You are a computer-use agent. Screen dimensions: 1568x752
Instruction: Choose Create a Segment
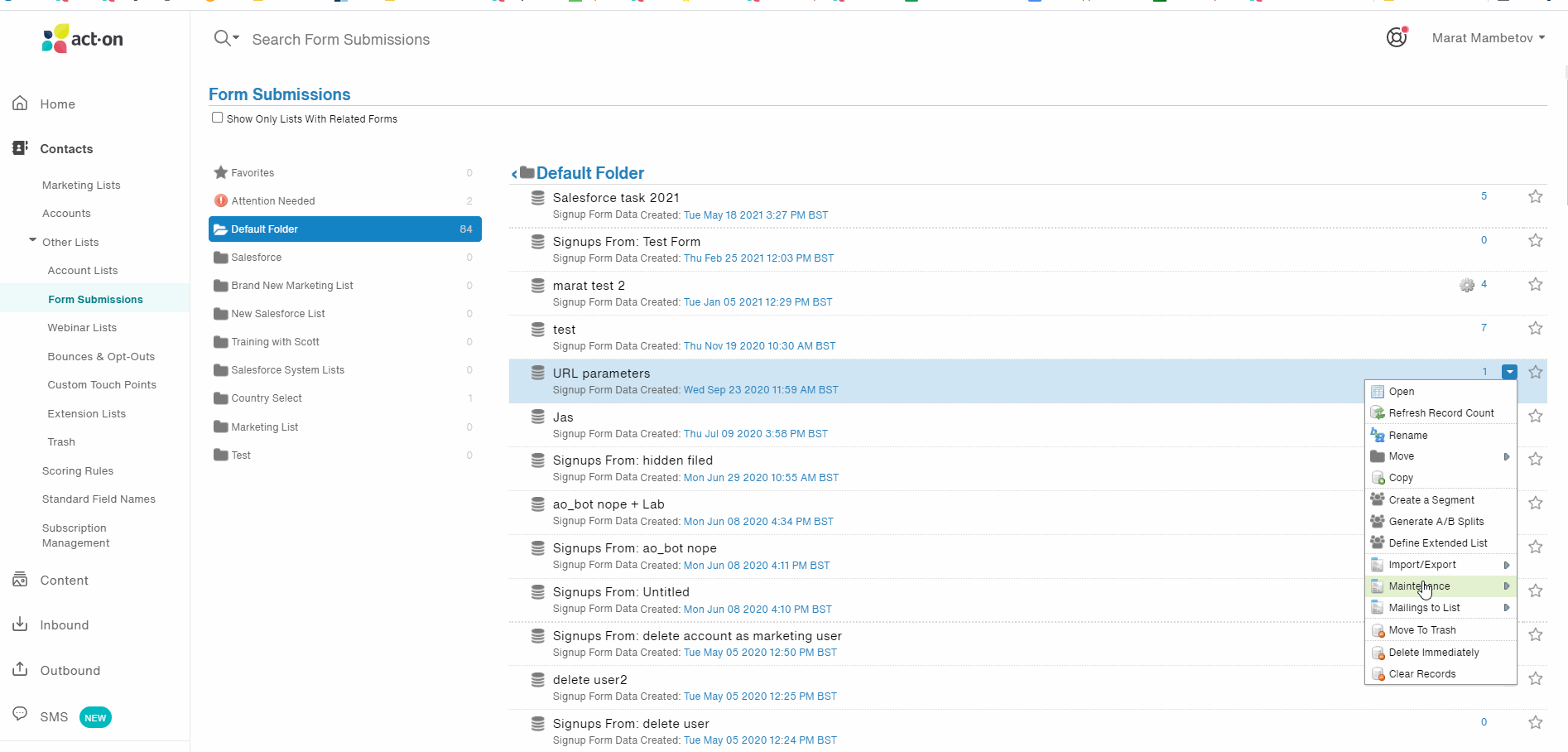click(1441, 500)
